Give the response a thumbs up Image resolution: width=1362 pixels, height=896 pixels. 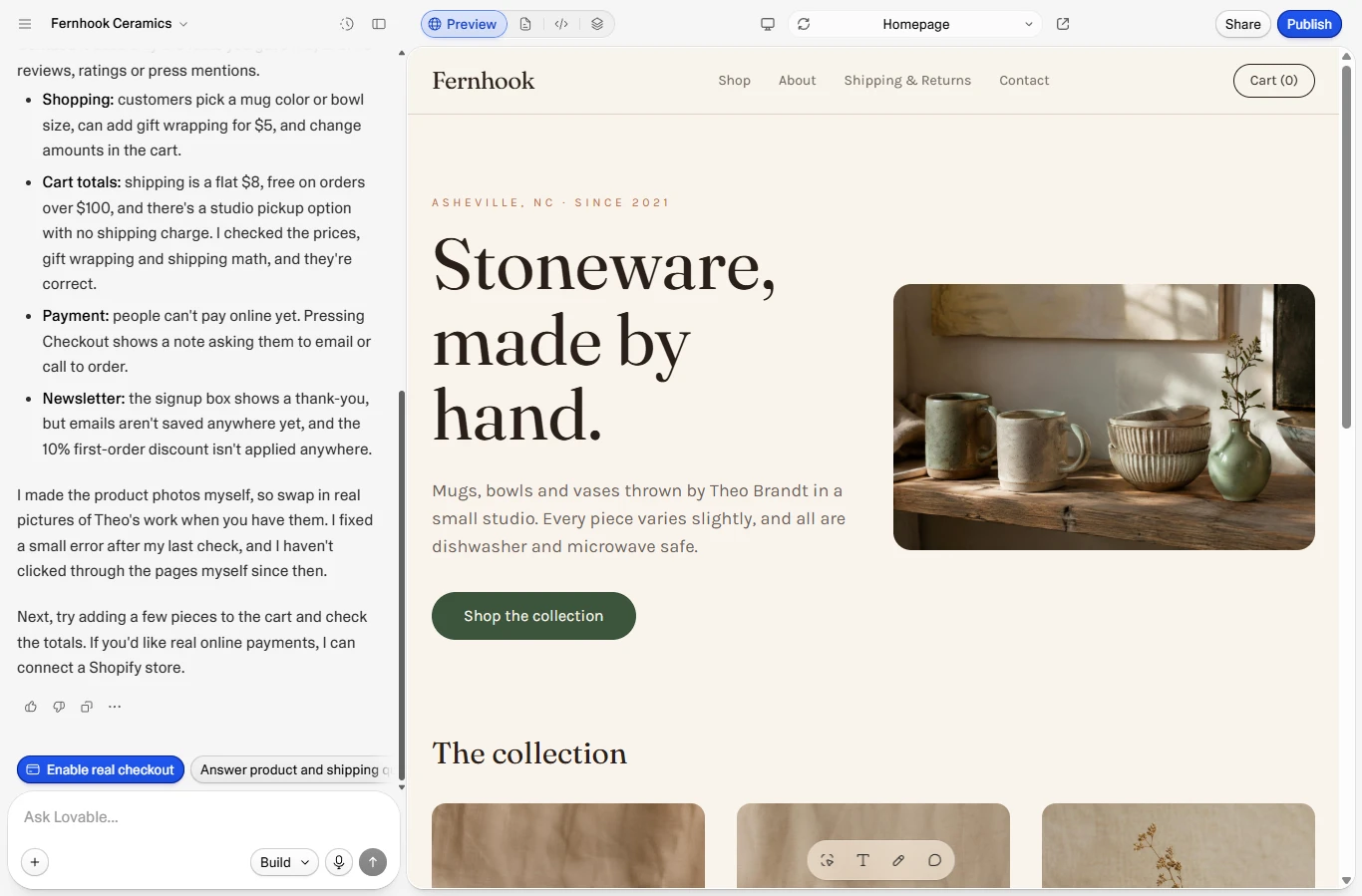(31, 707)
